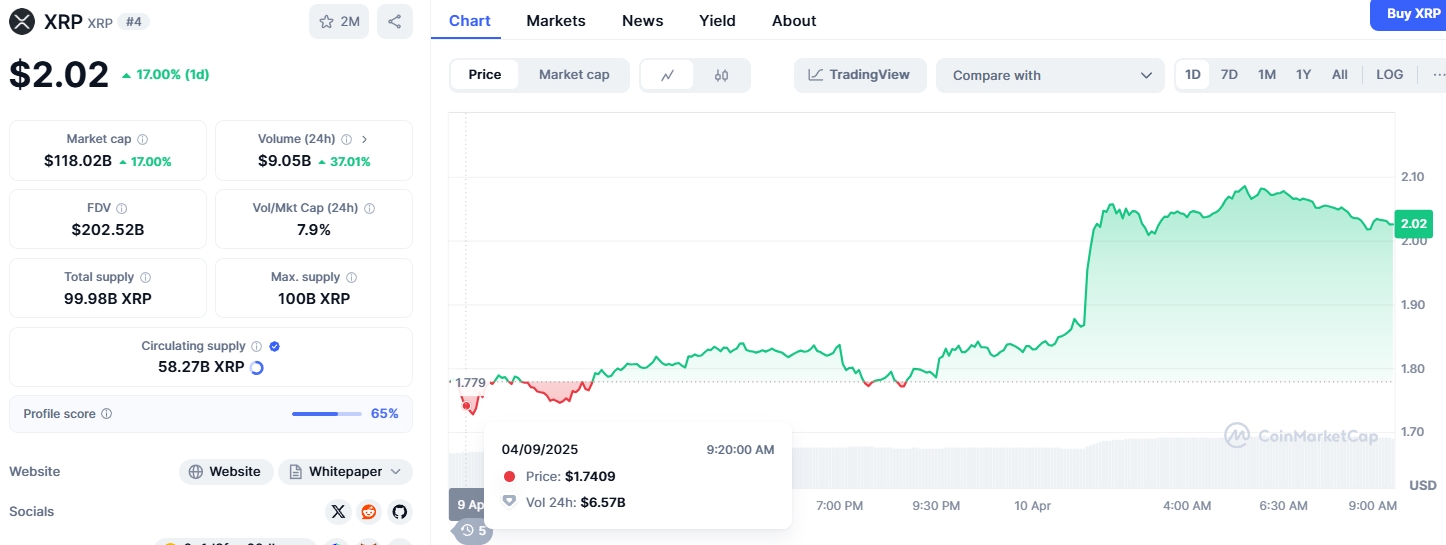Open the TradingView chart button
The height and width of the screenshot is (545, 1446).
860,75
